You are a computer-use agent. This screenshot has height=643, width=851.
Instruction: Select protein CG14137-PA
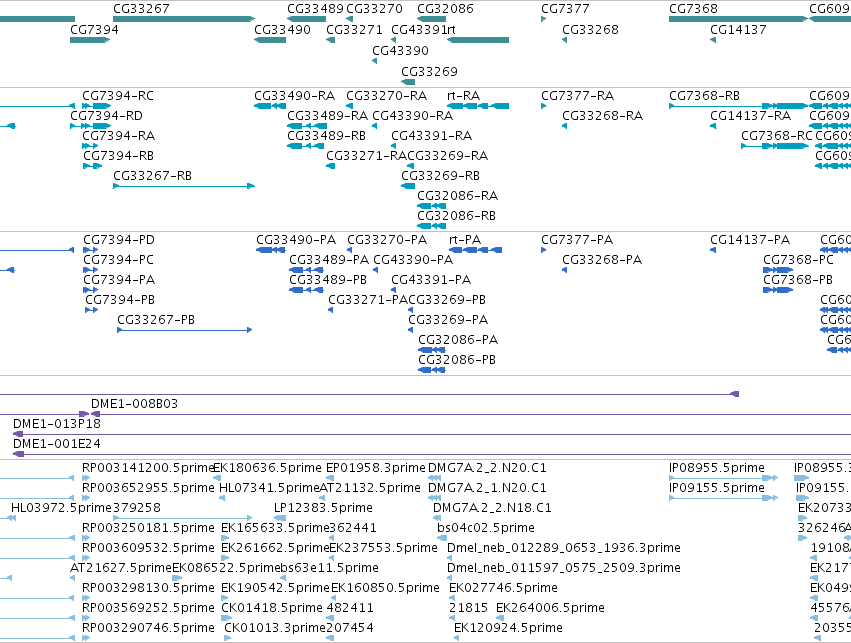(713, 250)
